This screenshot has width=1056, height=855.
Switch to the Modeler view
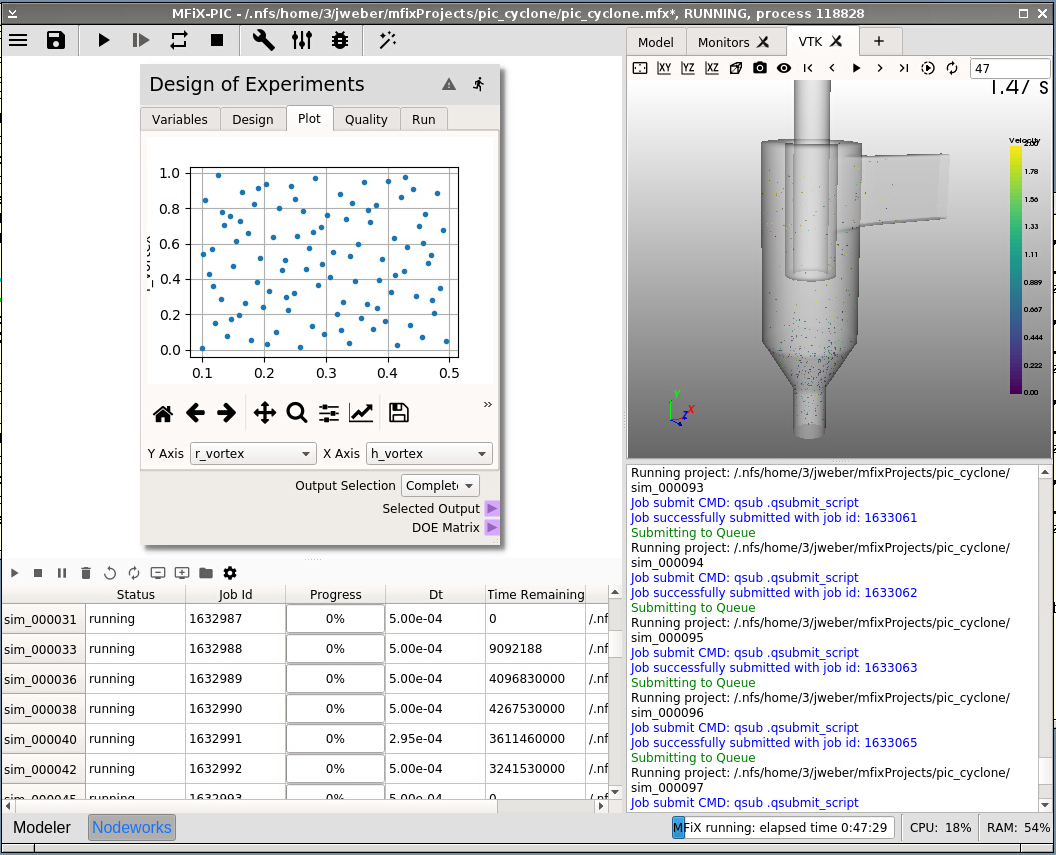(42, 828)
